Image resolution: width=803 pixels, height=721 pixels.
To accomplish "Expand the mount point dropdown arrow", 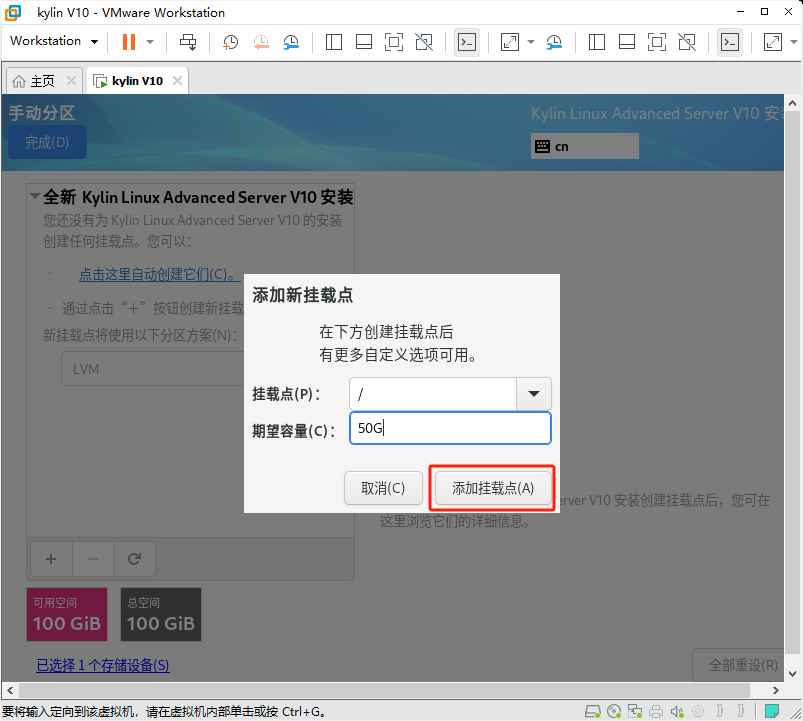I will (534, 394).
